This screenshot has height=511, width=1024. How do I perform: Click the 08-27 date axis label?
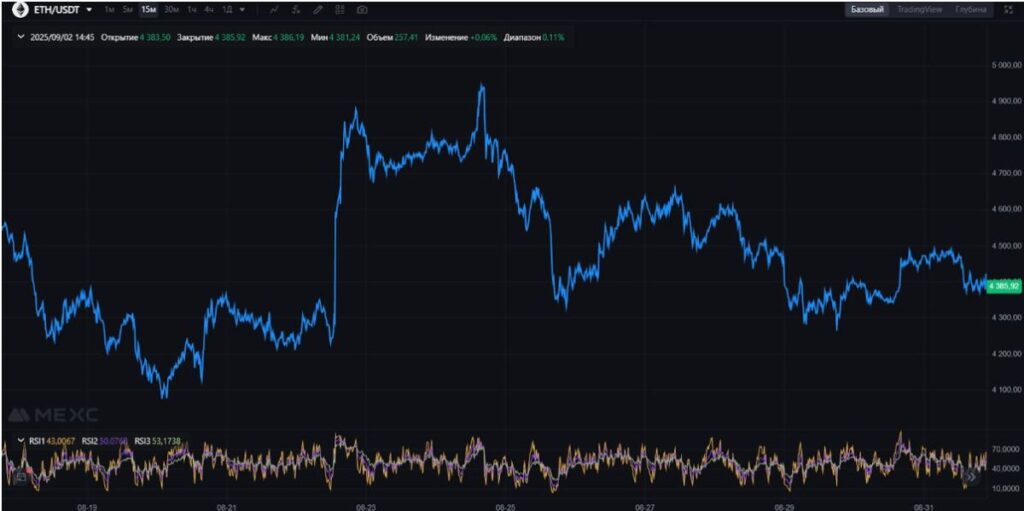coord(645,506)
